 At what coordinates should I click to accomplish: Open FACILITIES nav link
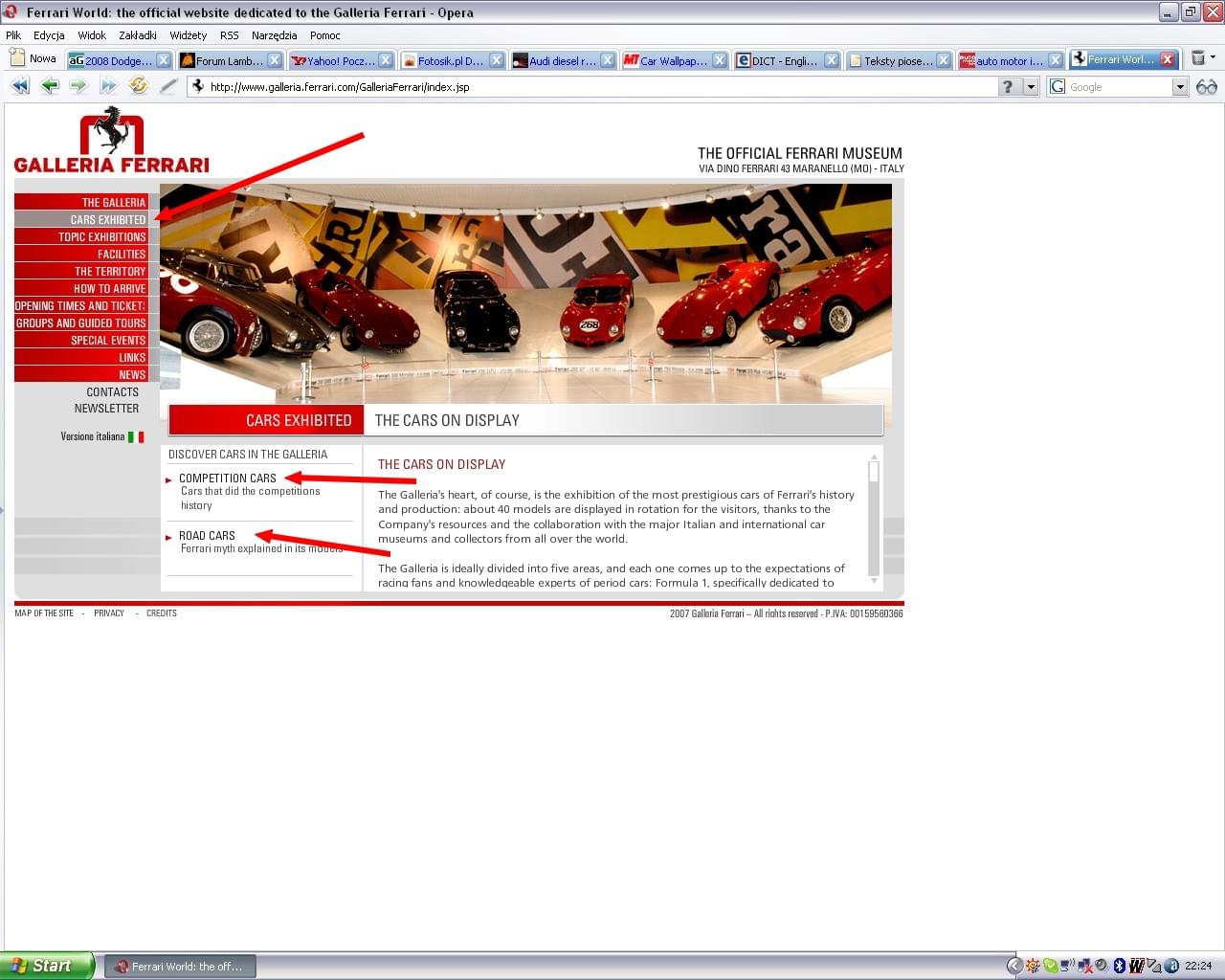click(80, 254)
